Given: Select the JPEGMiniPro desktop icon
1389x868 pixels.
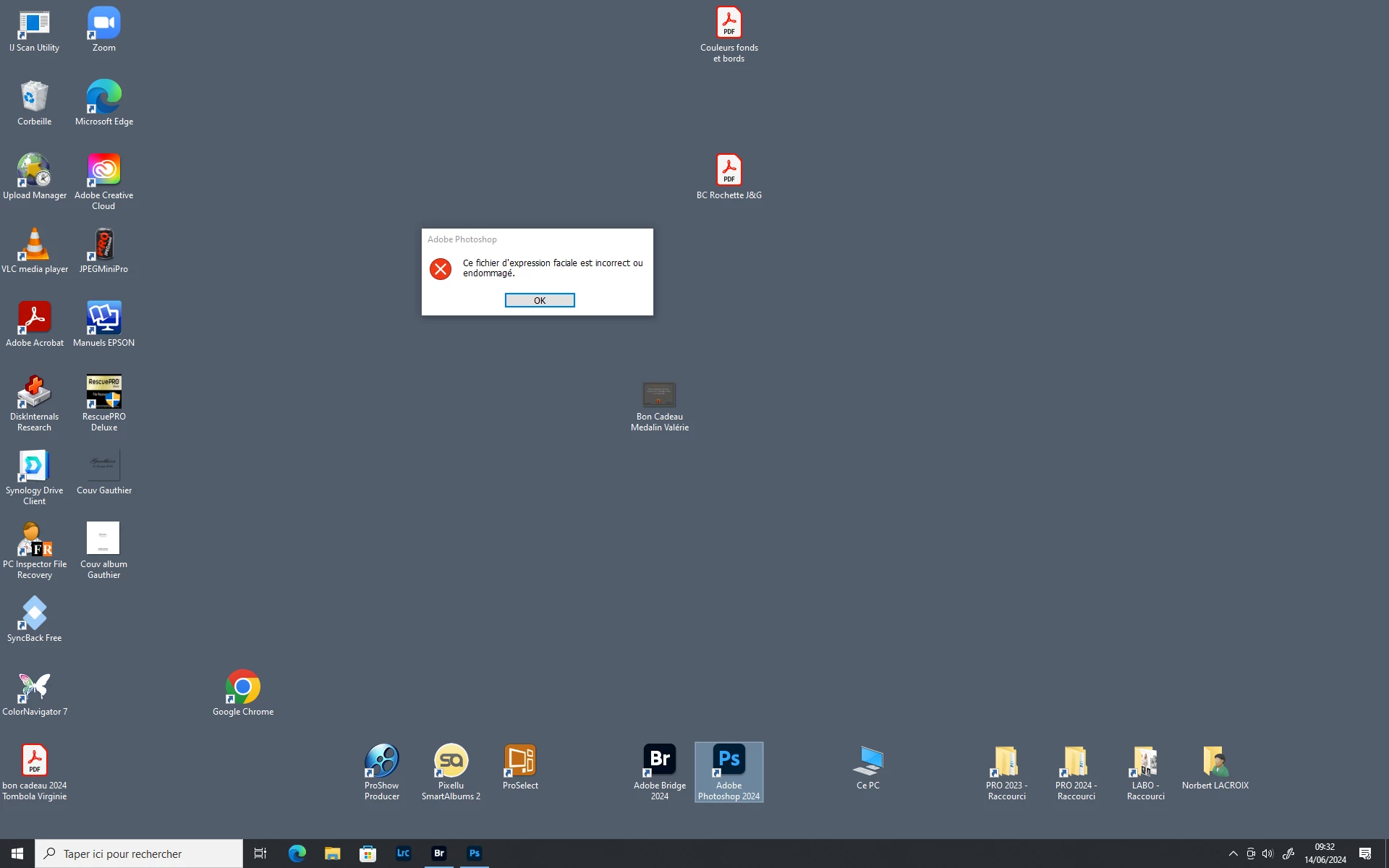Looking at the screenshot, I should coord(103,245).
